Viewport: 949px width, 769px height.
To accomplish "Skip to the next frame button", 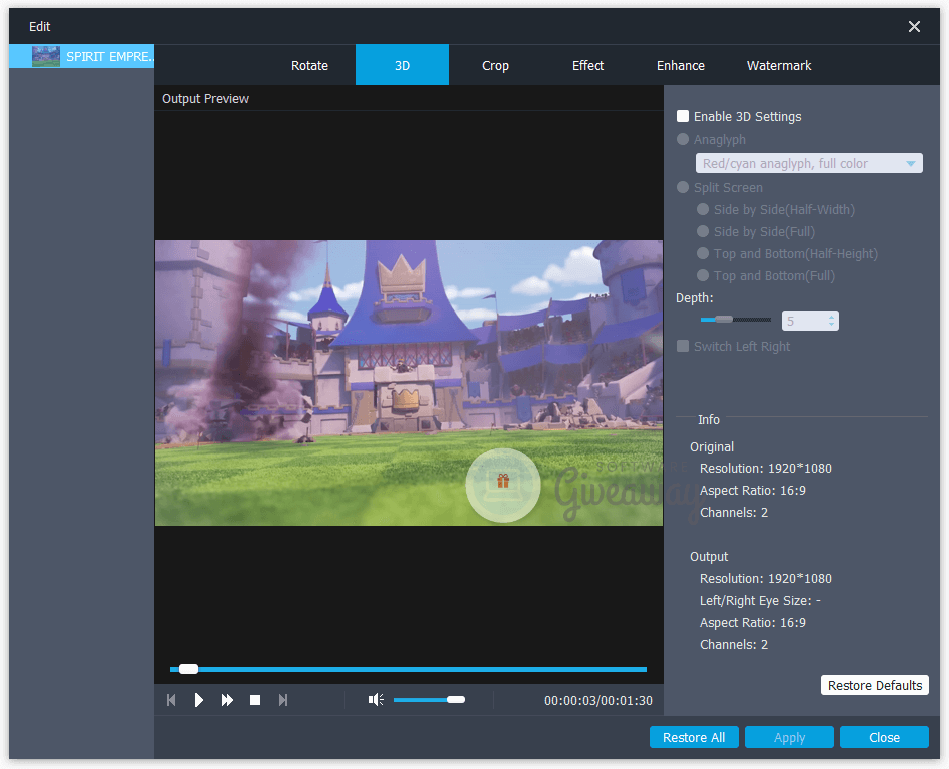I will pos(283,700).
